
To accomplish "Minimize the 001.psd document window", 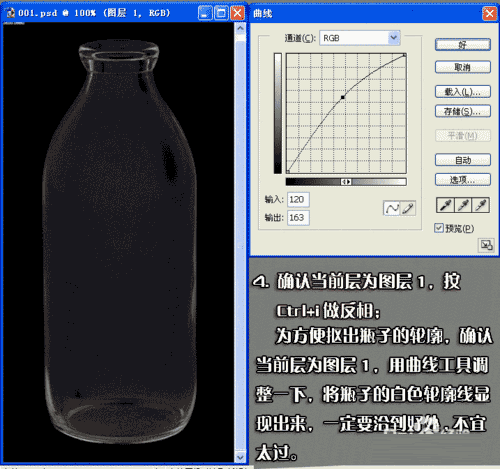I will (205, 13).
